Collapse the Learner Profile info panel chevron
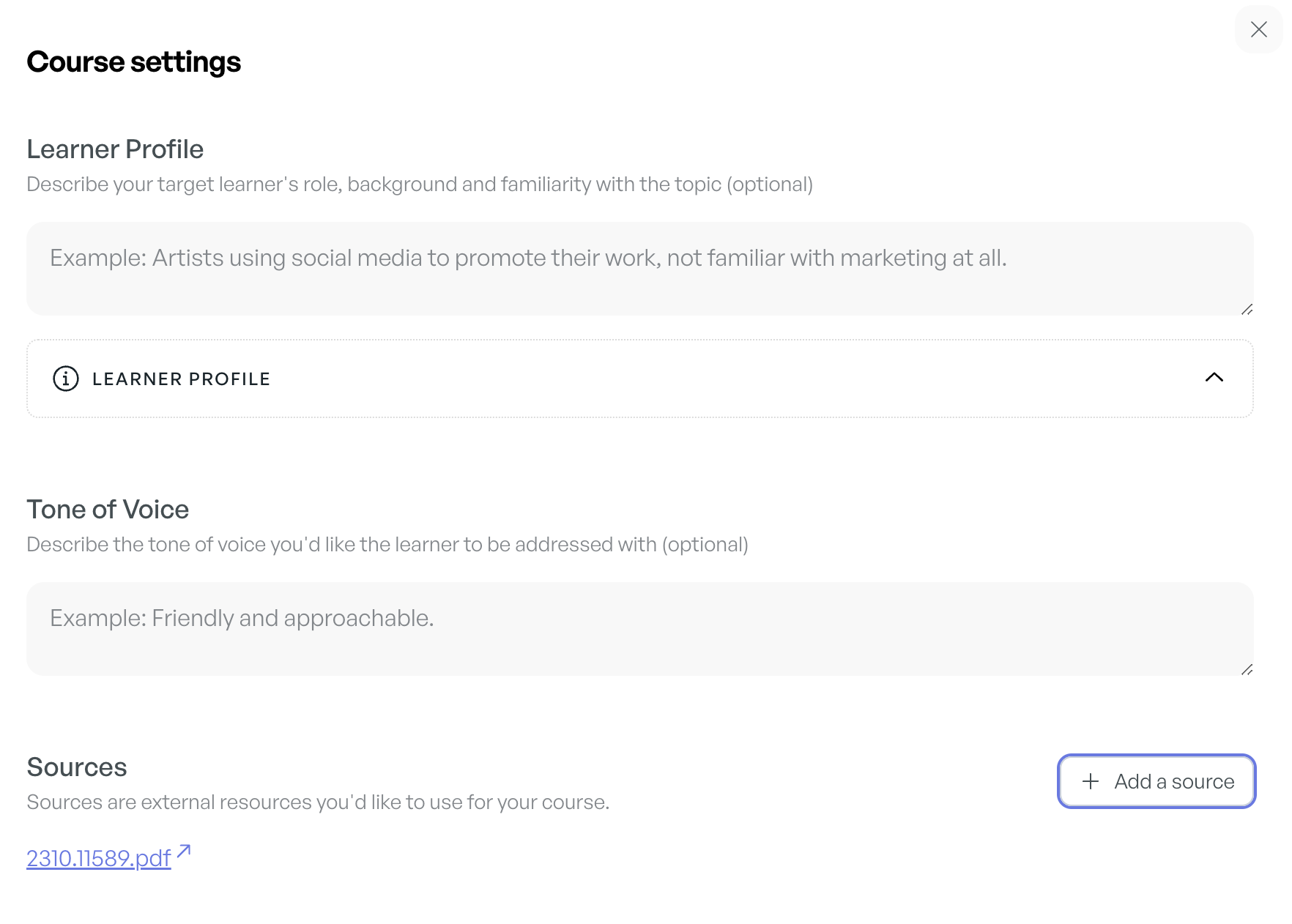This screenshot has width=1292, height=924. (1214, 377)
